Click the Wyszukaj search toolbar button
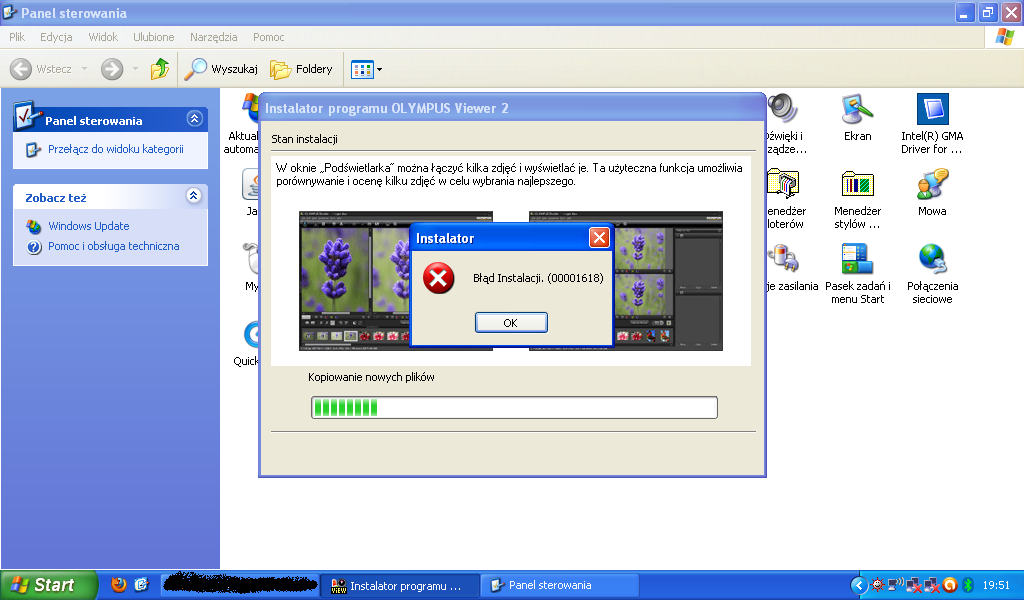Viewport: 1024px width, 600px height. click(x=221, y=69)
